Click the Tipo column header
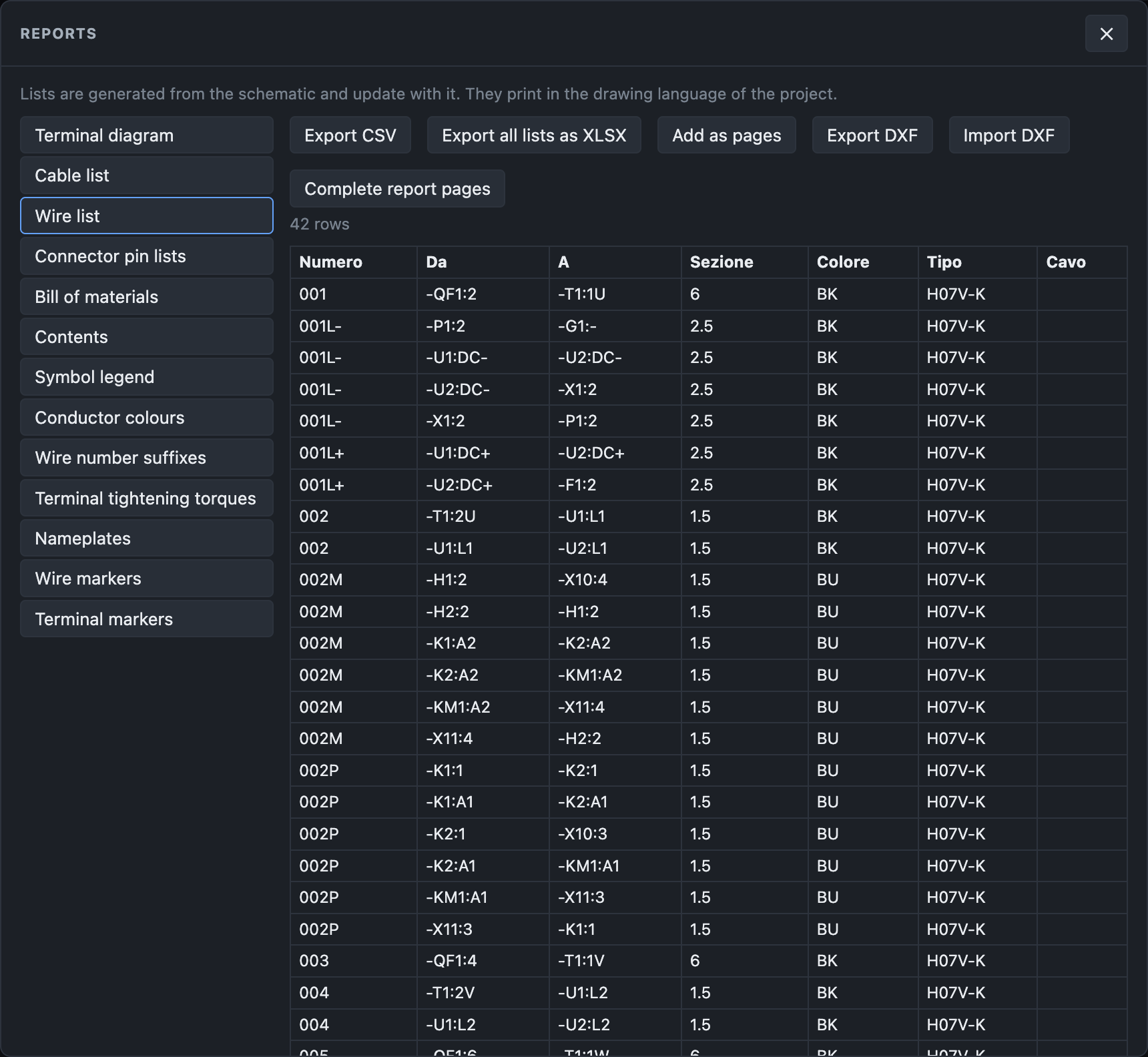The width and height of the screenshot is (1148, 1057). tap(978, 262)
